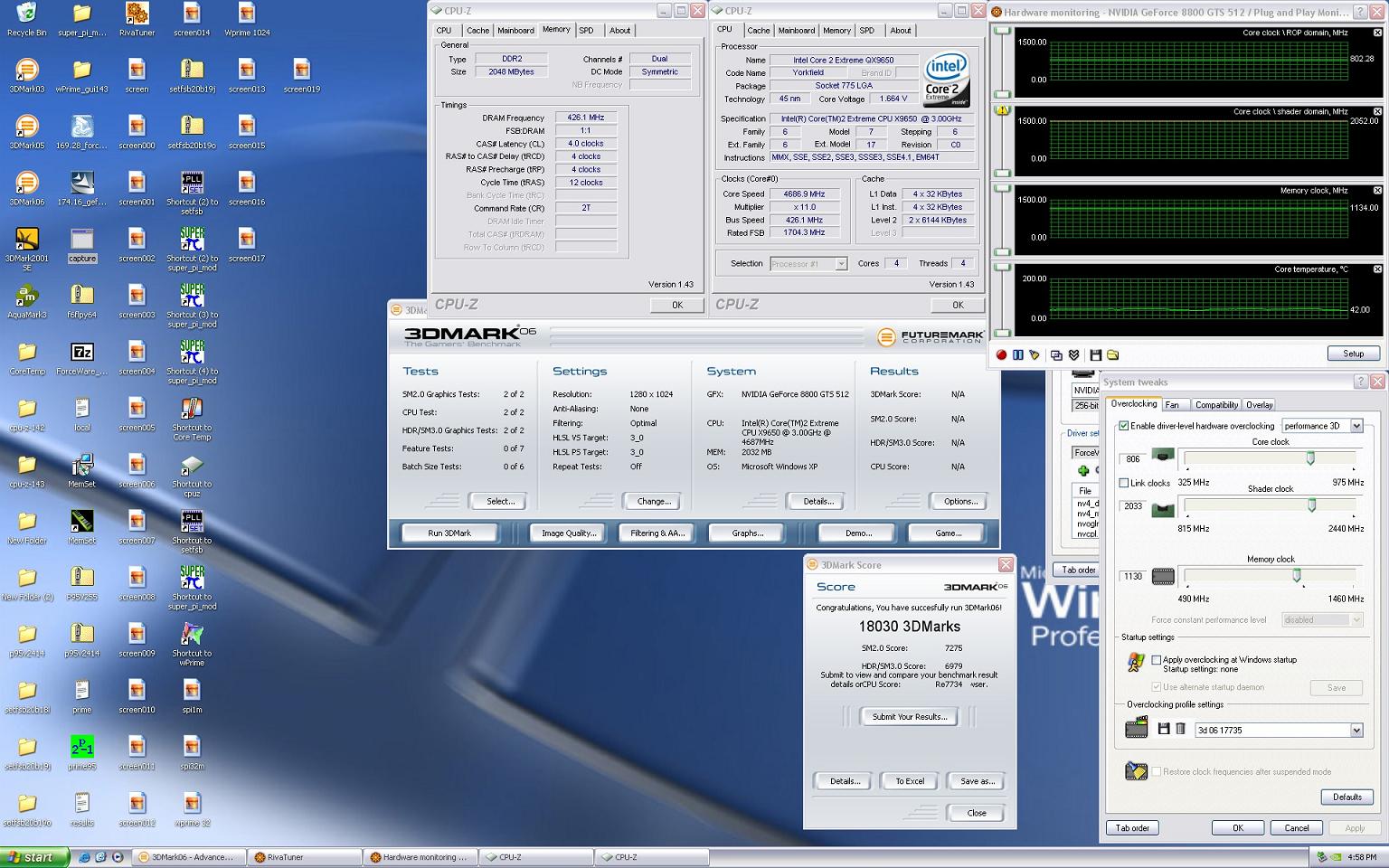
Task: Click the Run 3DMark button
Action: [x=449, y=533]
